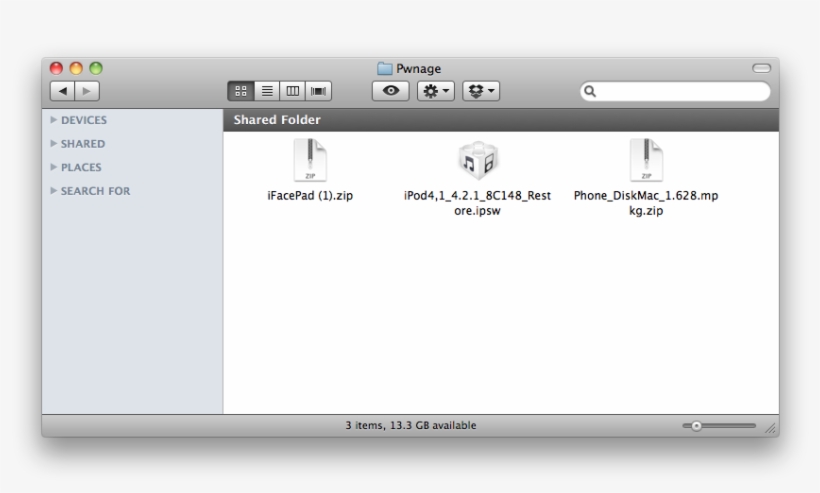The image size is (820, 493).
Task: Switch to Cover Flow view
Action: [x=318, y=91]
